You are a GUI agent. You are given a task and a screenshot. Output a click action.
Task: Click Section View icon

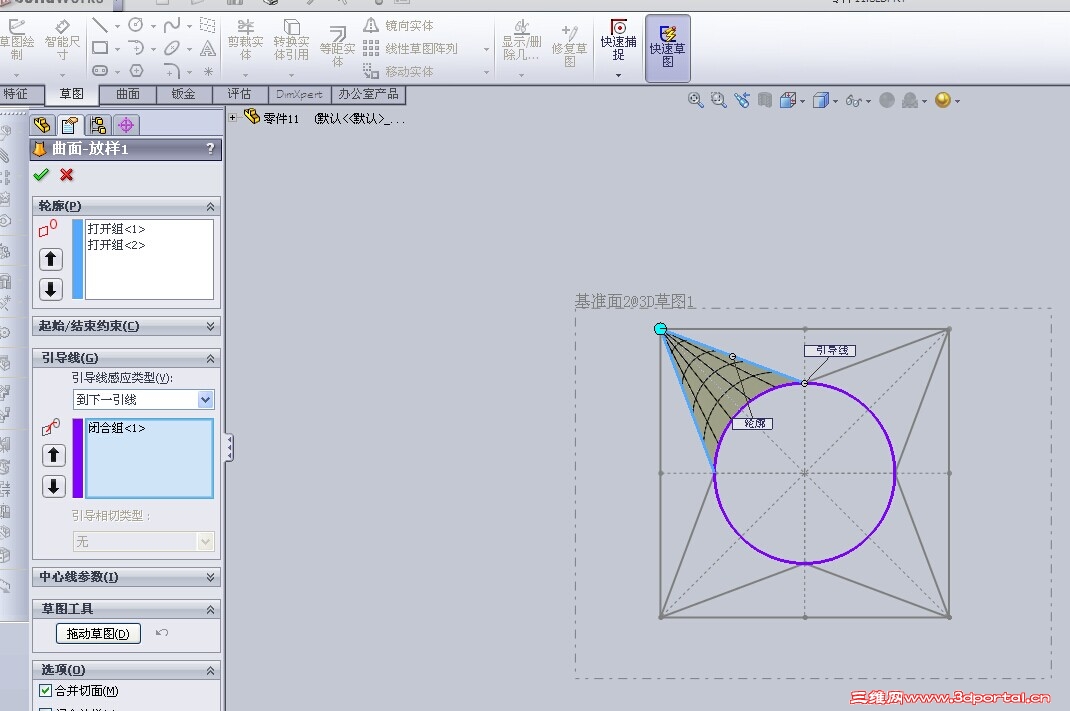pyautogui.click(x=765, y=100)
